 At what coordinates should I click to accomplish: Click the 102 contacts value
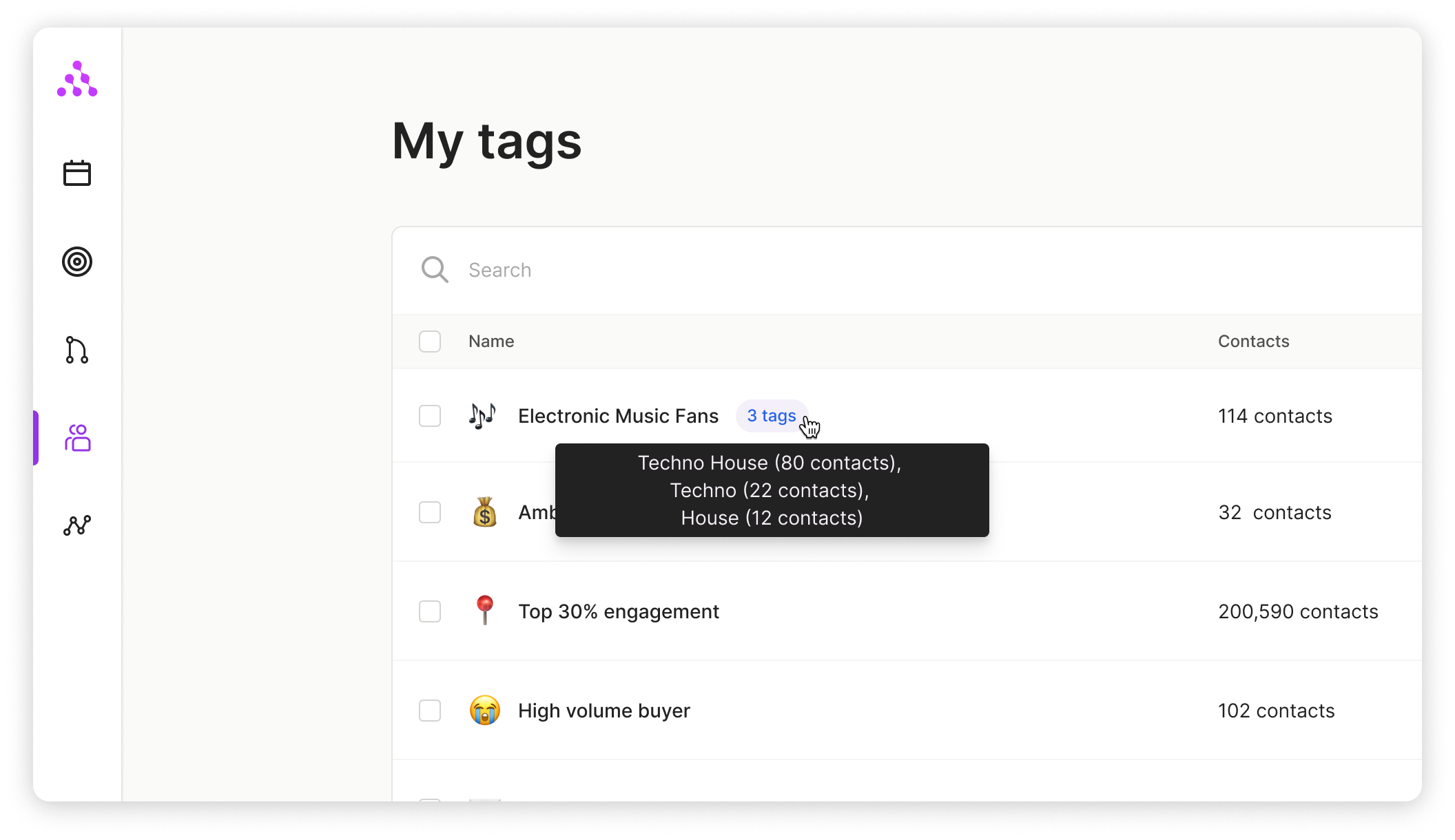click(x=1277, y=711)
